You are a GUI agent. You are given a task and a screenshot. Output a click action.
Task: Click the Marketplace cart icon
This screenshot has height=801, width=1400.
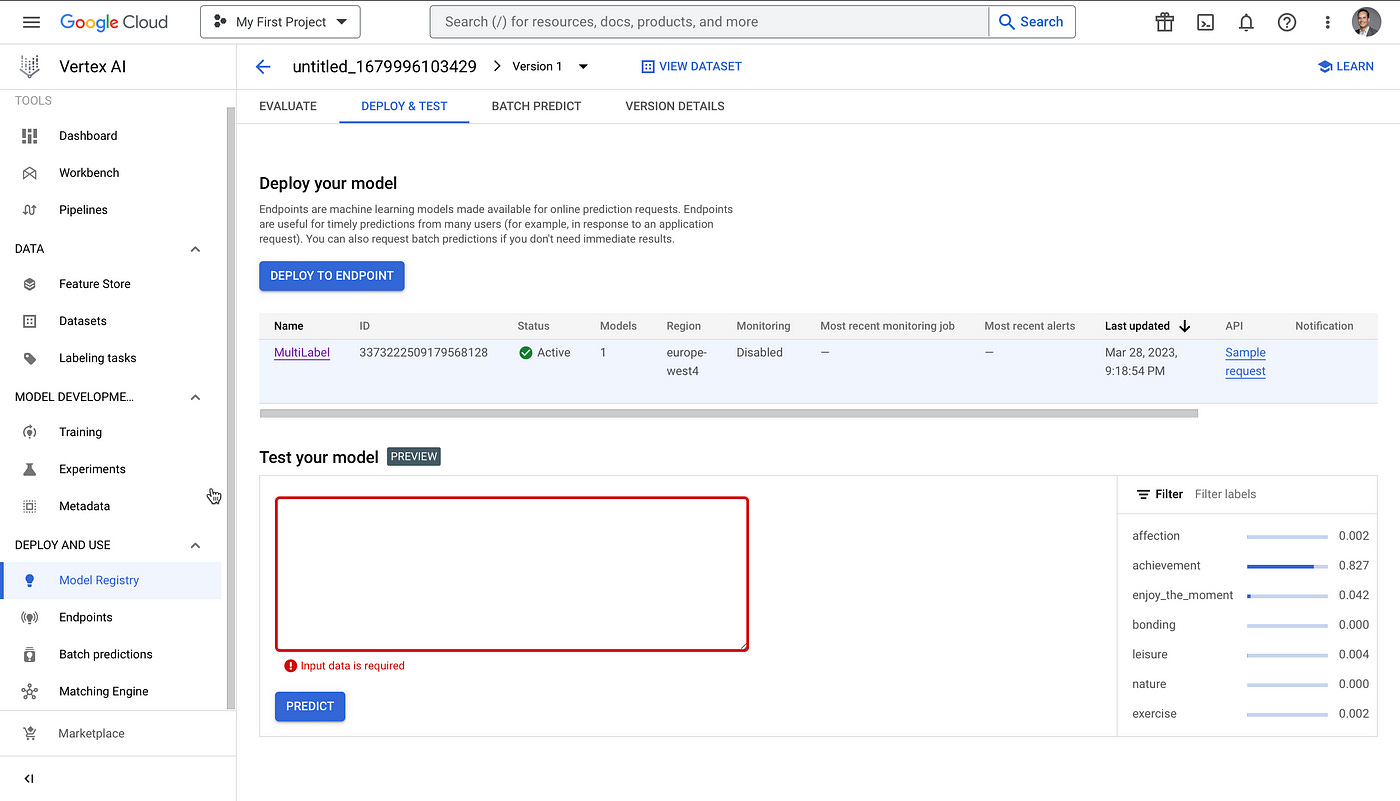pos(30,733)
